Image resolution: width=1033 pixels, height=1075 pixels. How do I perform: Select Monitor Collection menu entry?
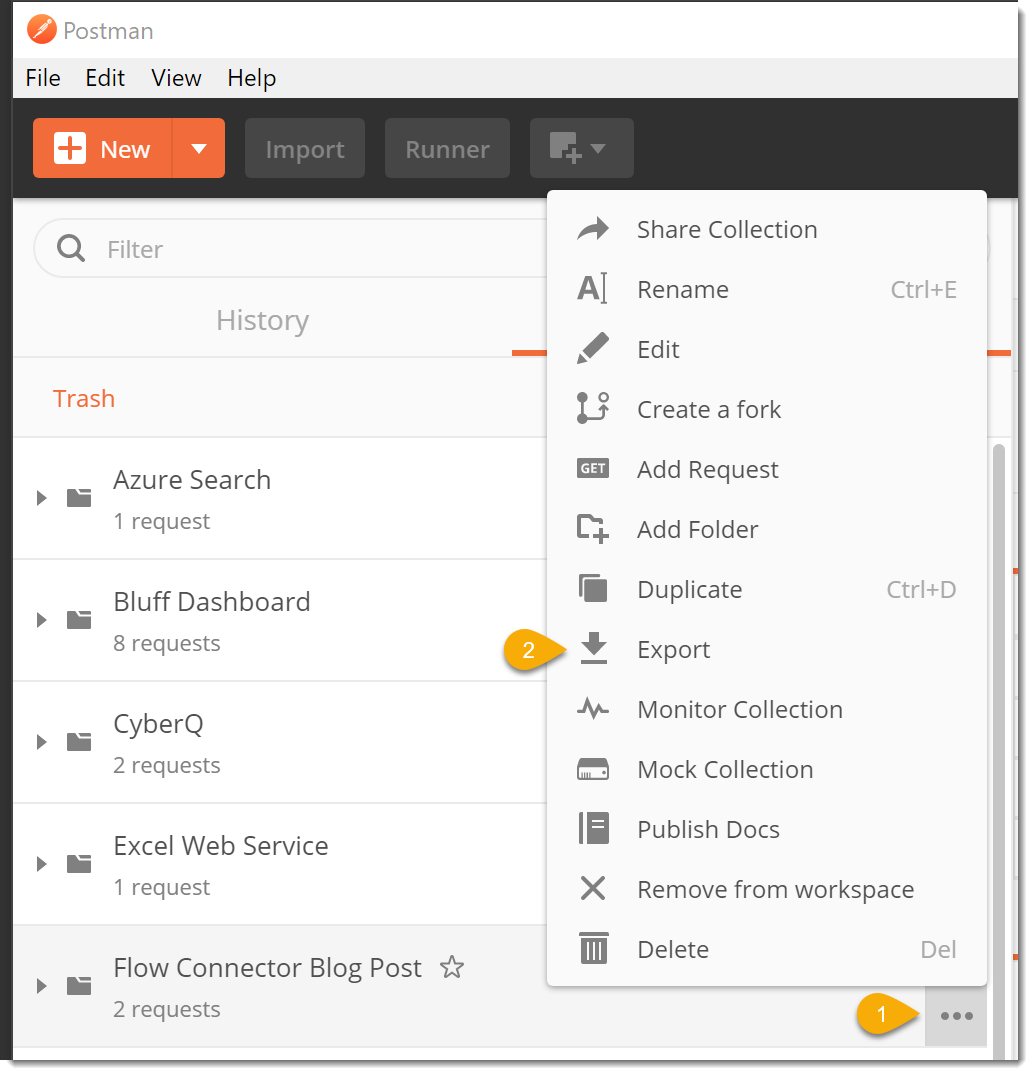766,709
